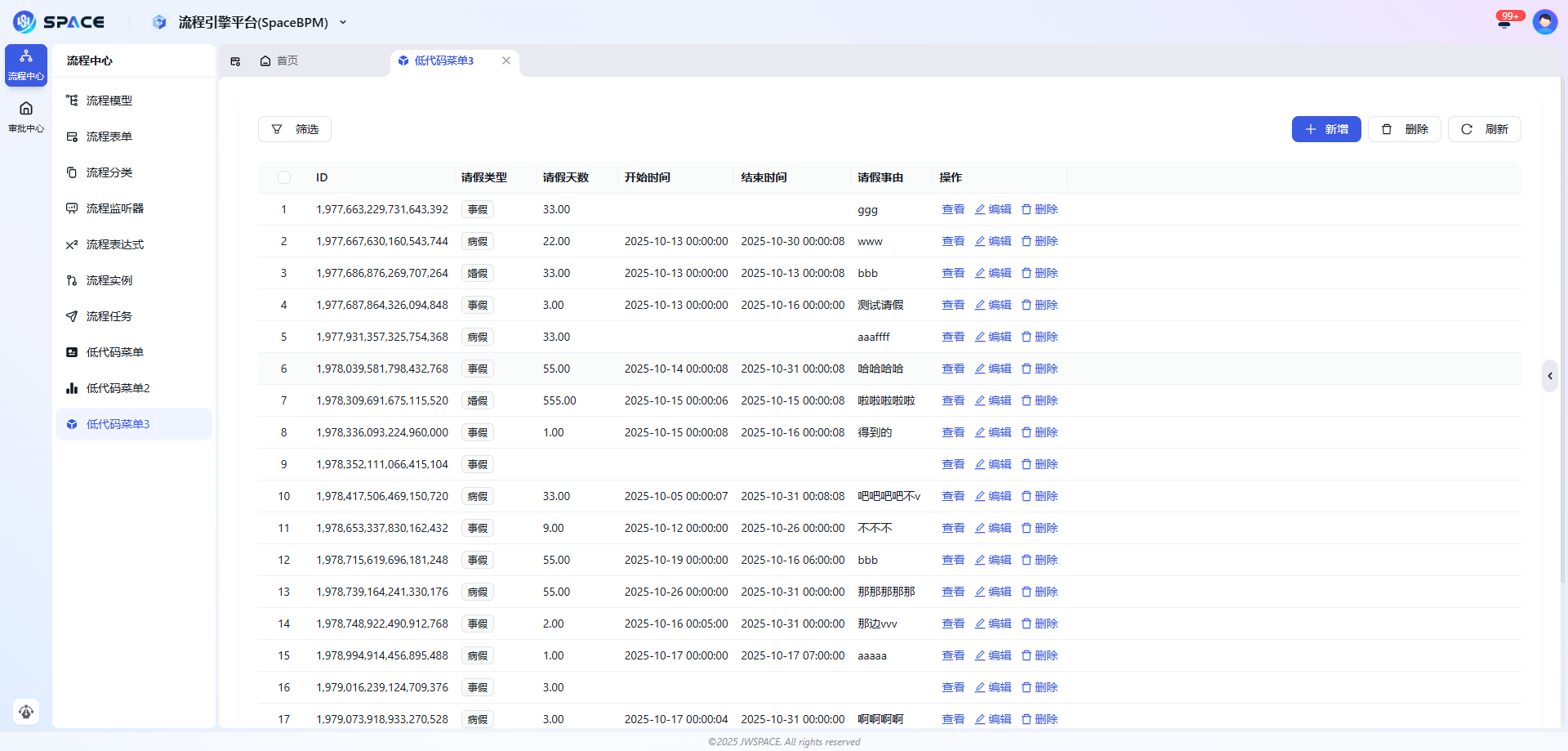Click the user avatar at top right
Image resolution: width=1568 pixels, height=751 pixels.
point(1545,22)
